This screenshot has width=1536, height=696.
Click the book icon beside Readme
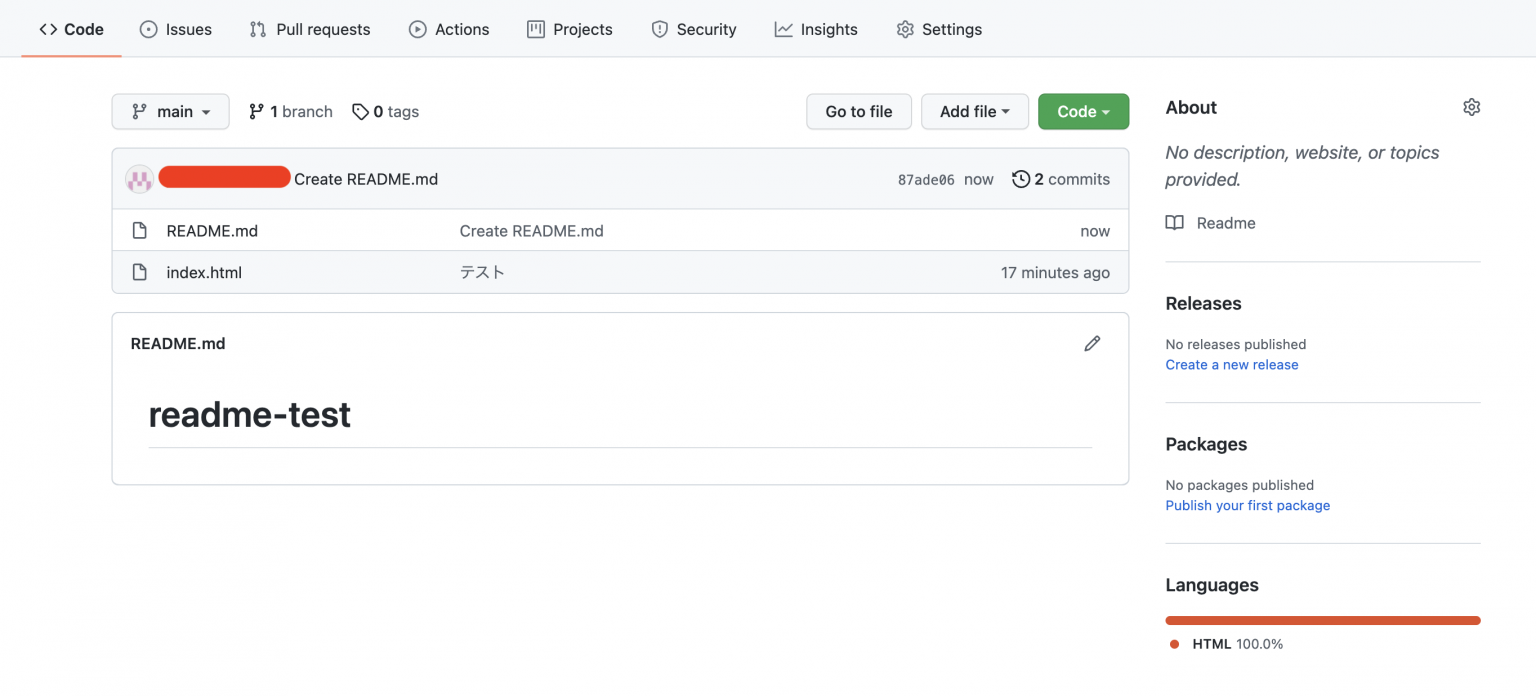click(1175, 223)
